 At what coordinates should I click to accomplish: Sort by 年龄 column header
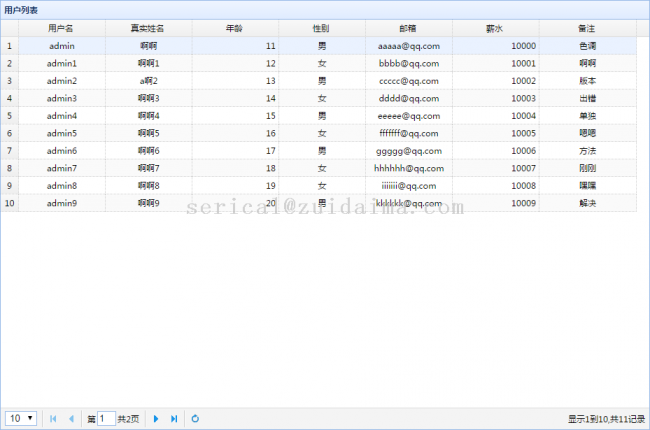pos(234,28)
